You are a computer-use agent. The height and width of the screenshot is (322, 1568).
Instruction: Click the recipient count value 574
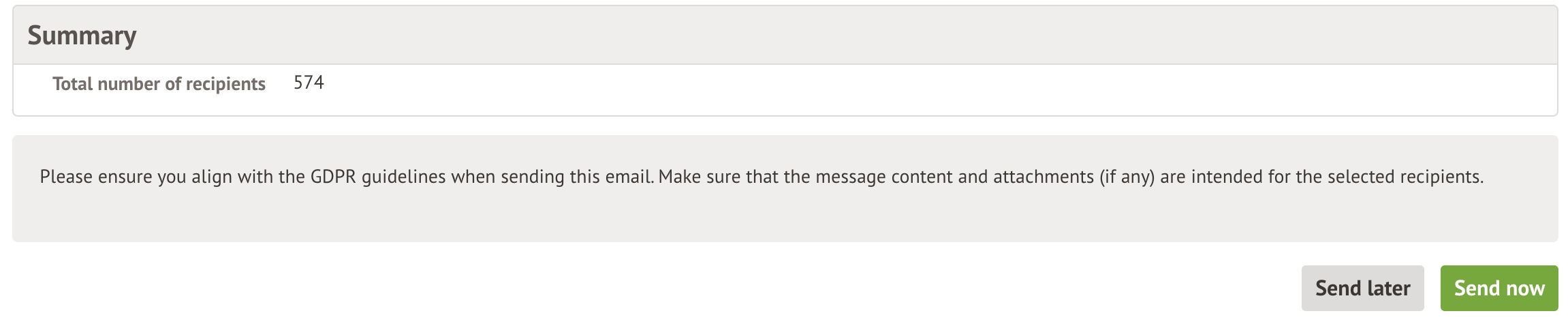(309, 83)
